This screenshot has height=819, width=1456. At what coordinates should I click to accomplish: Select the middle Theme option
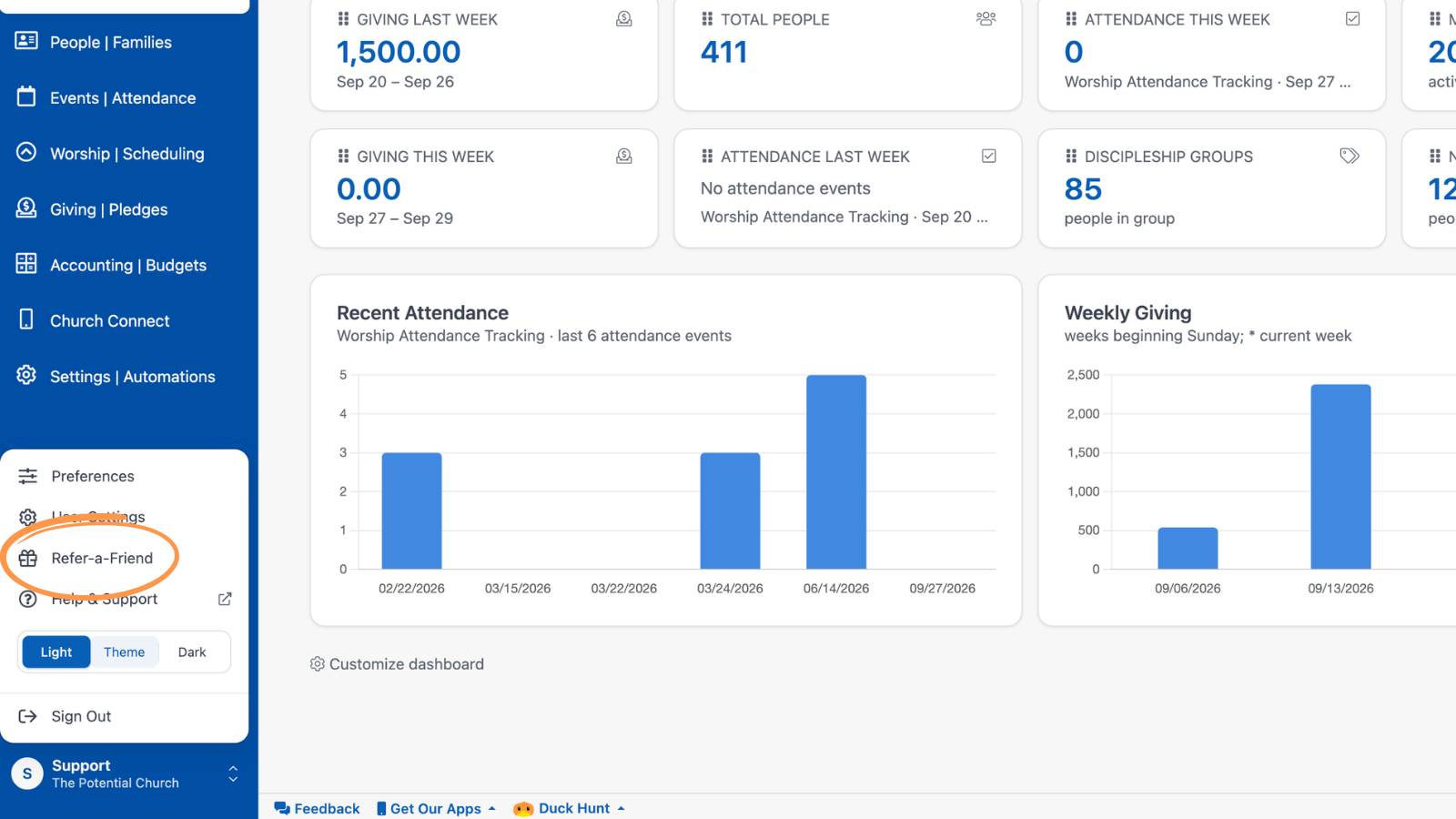(x=124, y=652)
